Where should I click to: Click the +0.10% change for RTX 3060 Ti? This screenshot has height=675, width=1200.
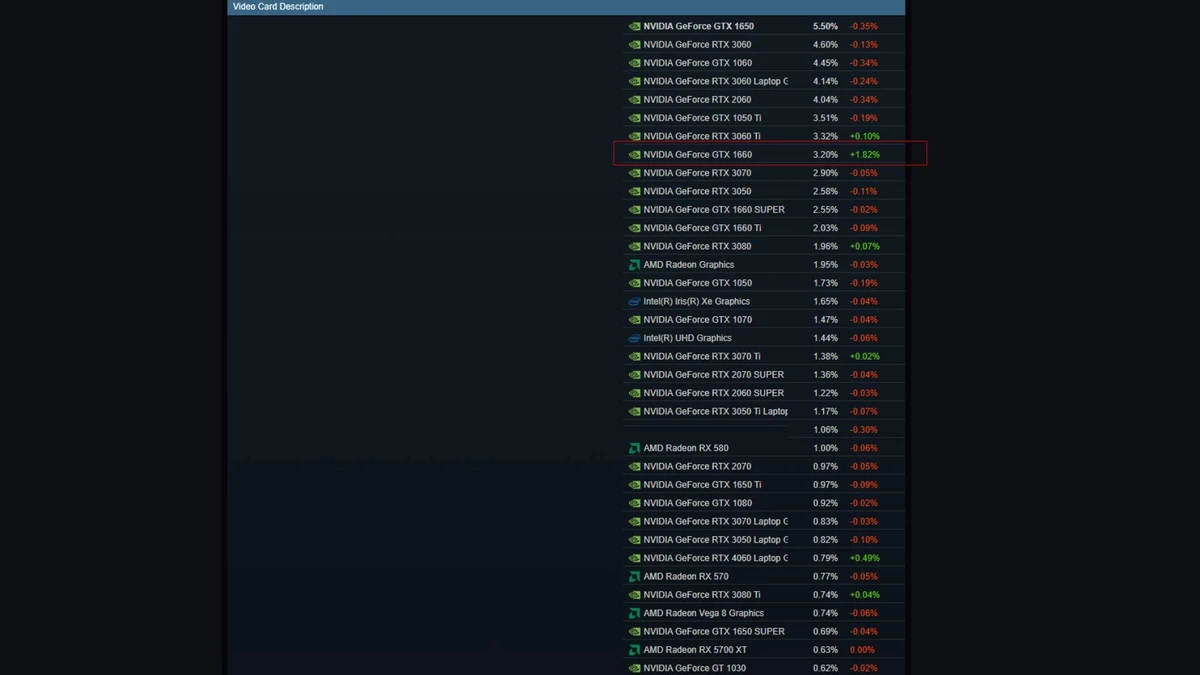coord(865,136)
